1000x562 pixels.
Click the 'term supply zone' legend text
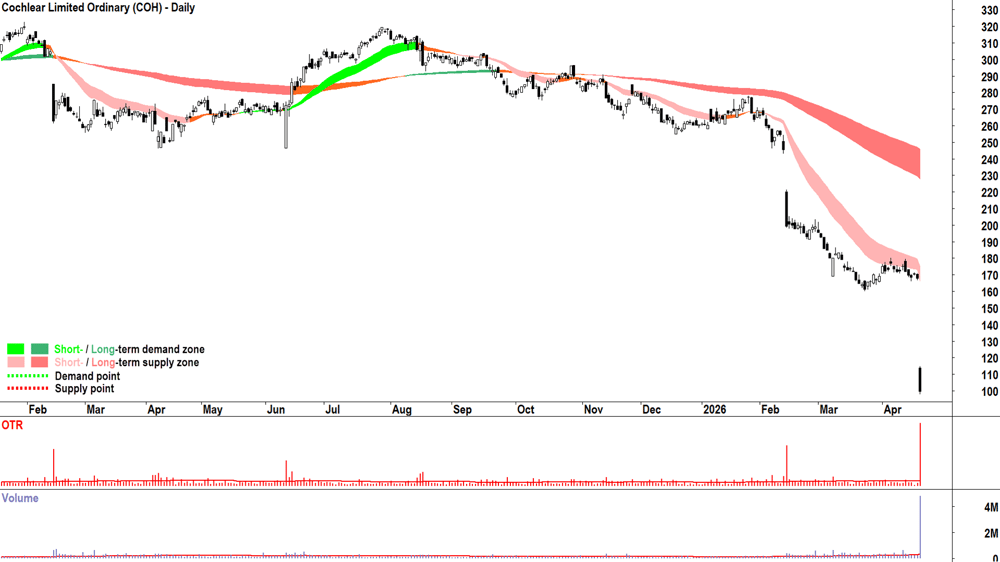click(159, 362)
